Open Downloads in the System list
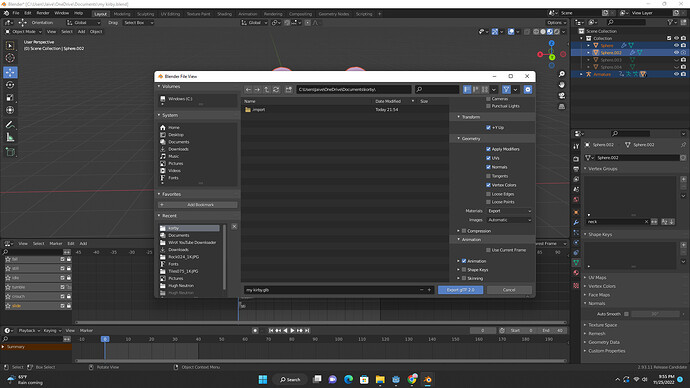Viewport: 690px width, 388px height. pos(178,149)
